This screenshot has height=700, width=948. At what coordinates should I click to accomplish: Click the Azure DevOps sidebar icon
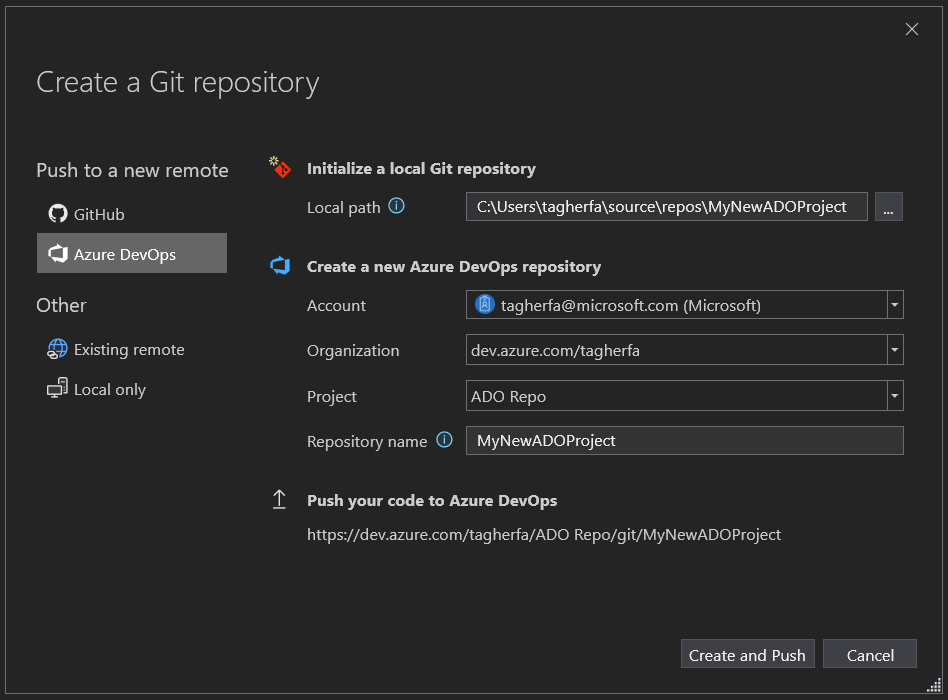coord(57,254)
